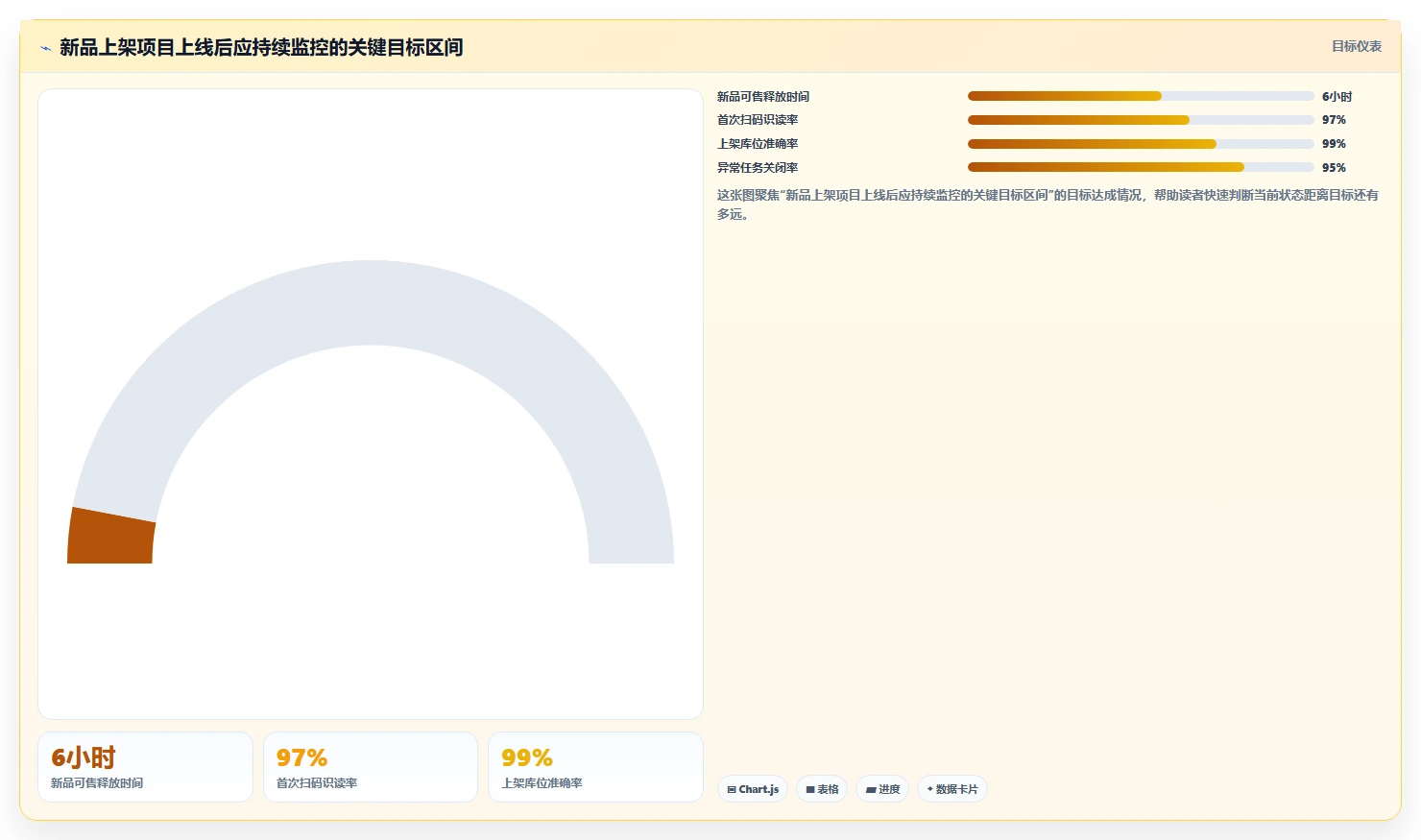Click the 表格 tag chip

822,789
